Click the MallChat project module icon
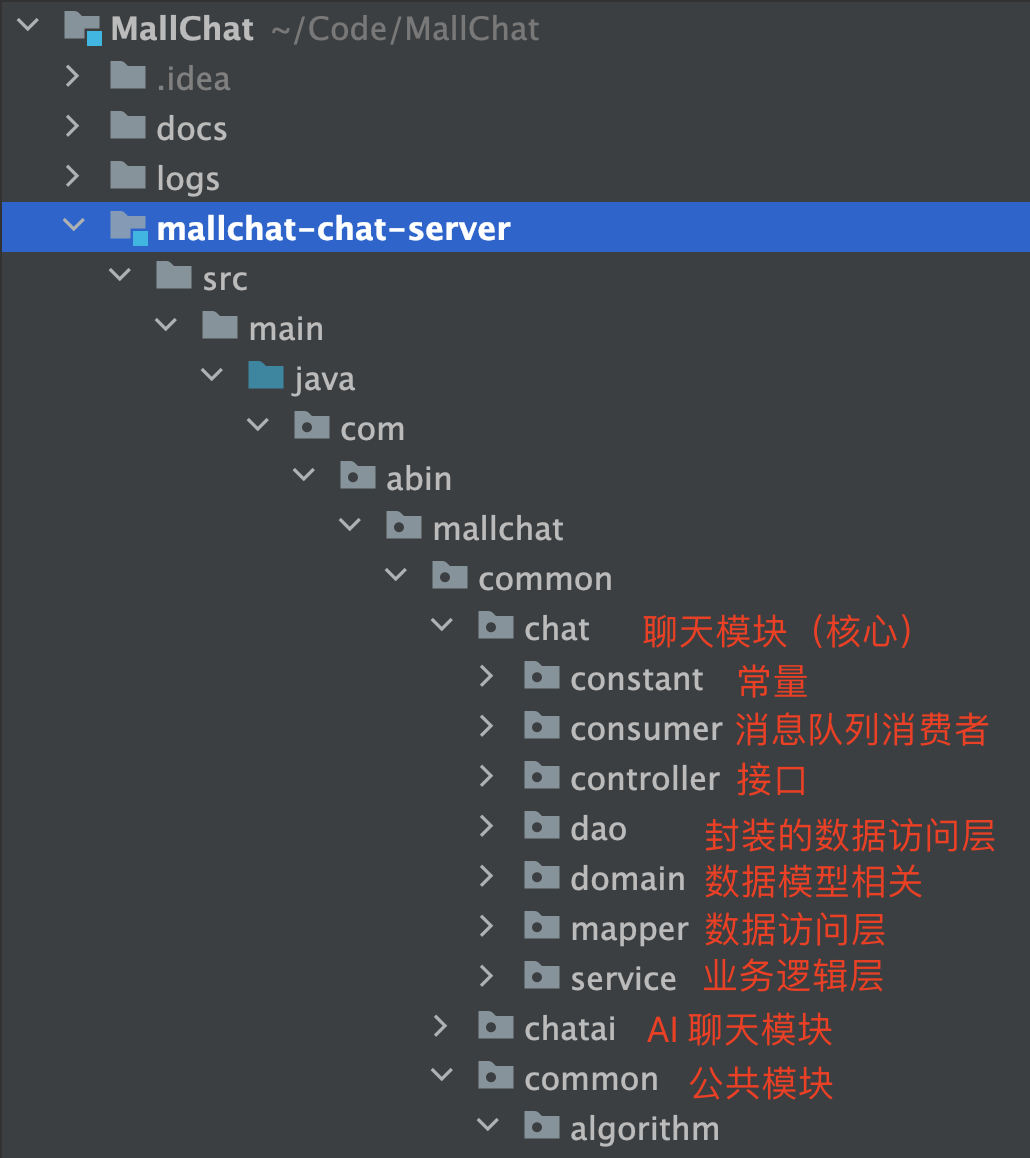 (x=83, y=28)
